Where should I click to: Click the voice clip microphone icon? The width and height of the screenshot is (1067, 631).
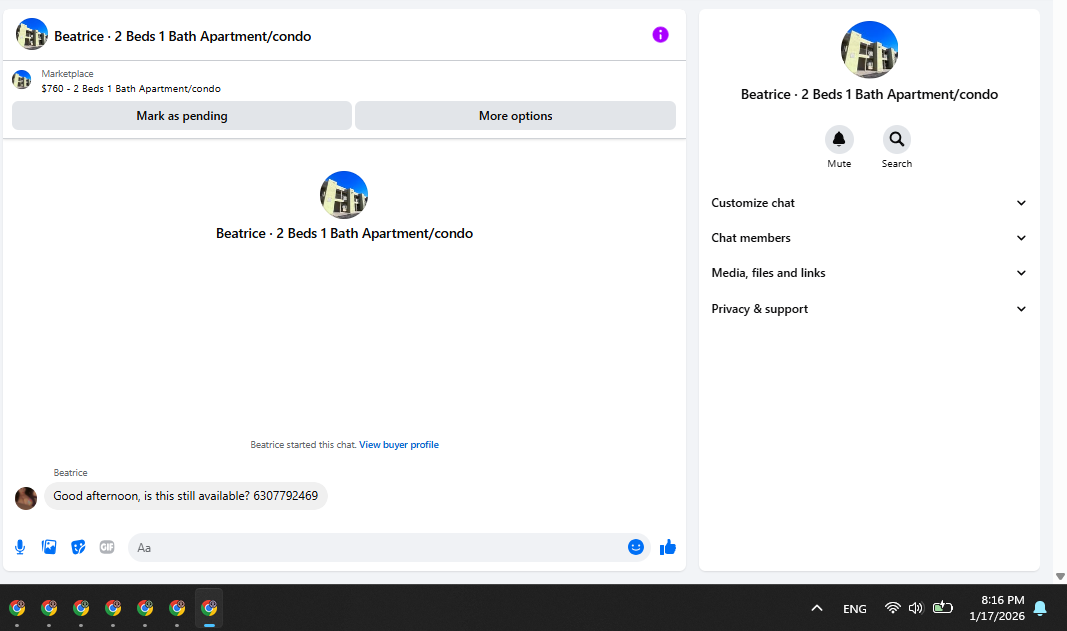(x=20, y=547)
